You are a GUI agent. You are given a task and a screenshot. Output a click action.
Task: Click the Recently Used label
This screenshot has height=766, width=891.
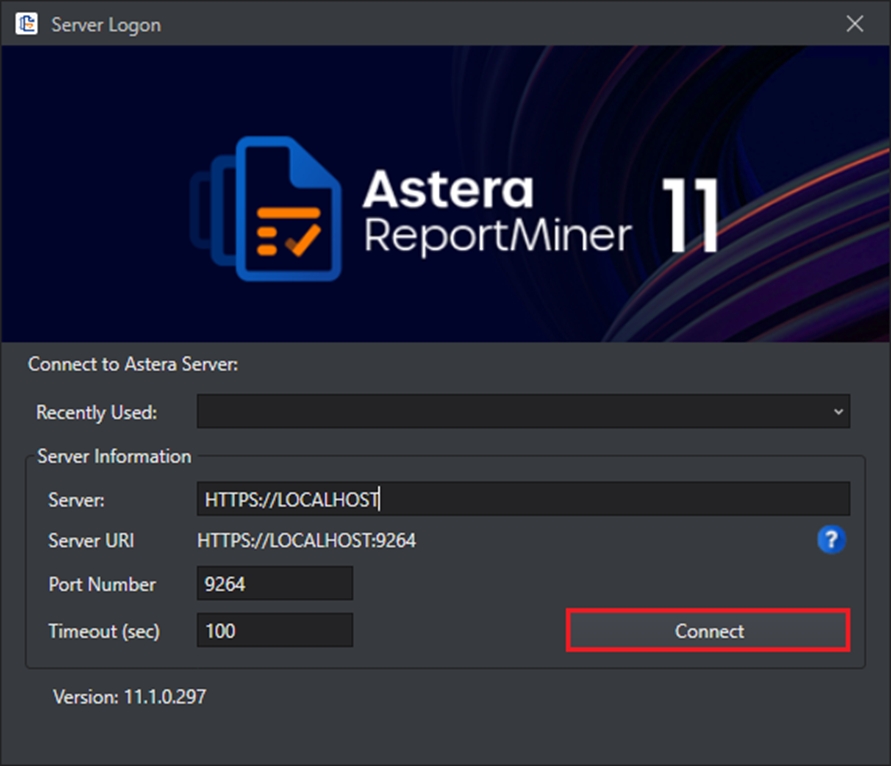97,412
